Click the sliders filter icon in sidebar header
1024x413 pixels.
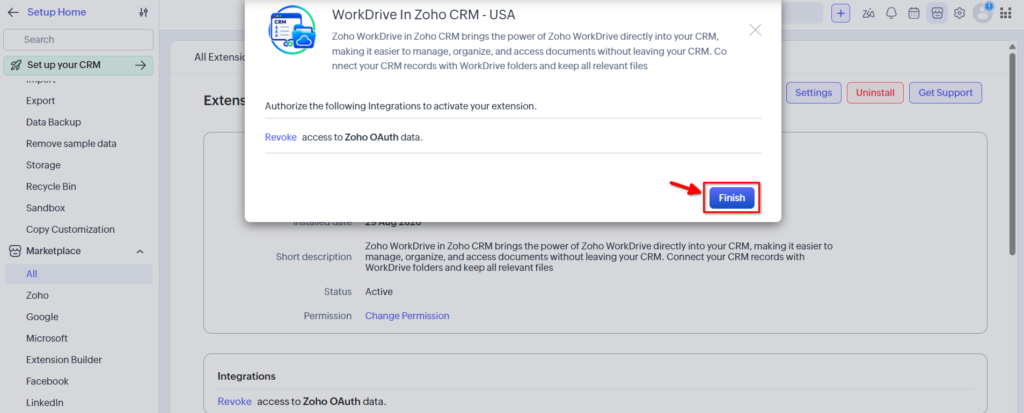pyautogui.click(x=144, y=12)
